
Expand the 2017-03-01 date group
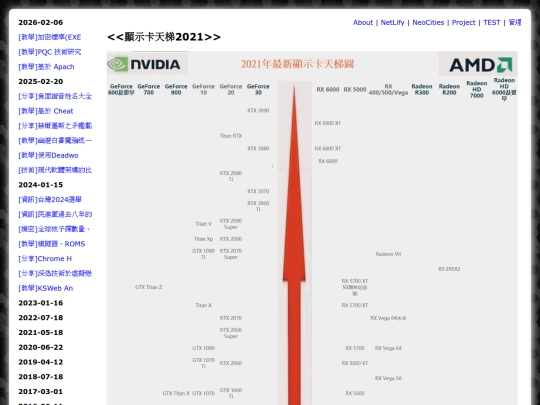(x=41, y=392)
